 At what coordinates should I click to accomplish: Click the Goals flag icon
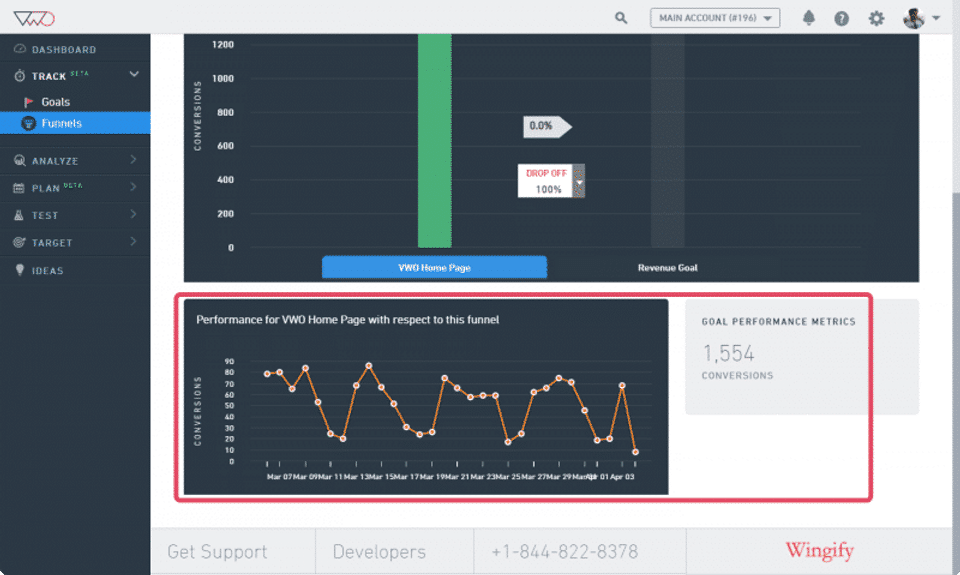point(28,102)
